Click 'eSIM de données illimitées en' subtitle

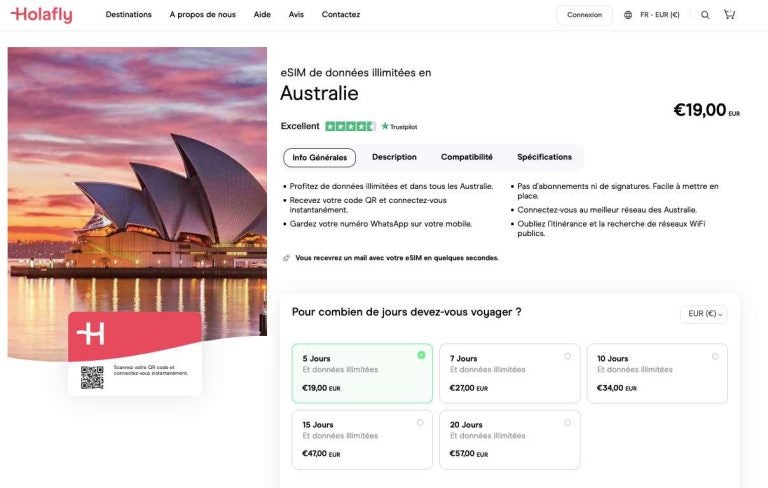(356, 73)
